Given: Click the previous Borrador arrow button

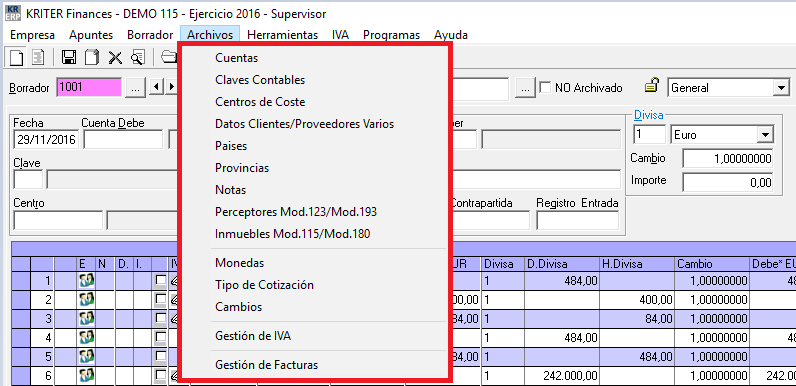Looking at the screenshot, I should (x=156, y=87).
